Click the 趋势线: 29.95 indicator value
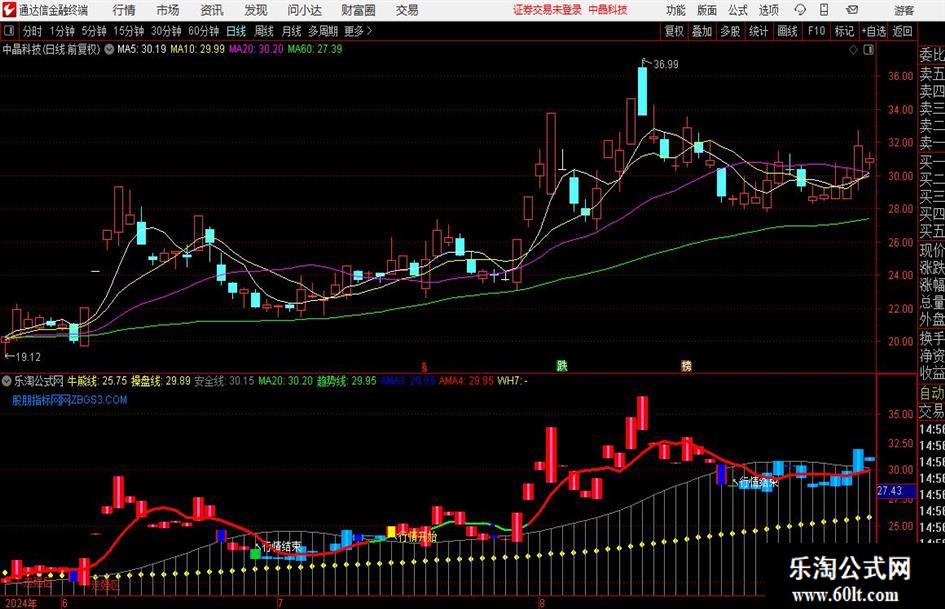The width and height of the screenshot is (945, 609). (x=347, y=381)
